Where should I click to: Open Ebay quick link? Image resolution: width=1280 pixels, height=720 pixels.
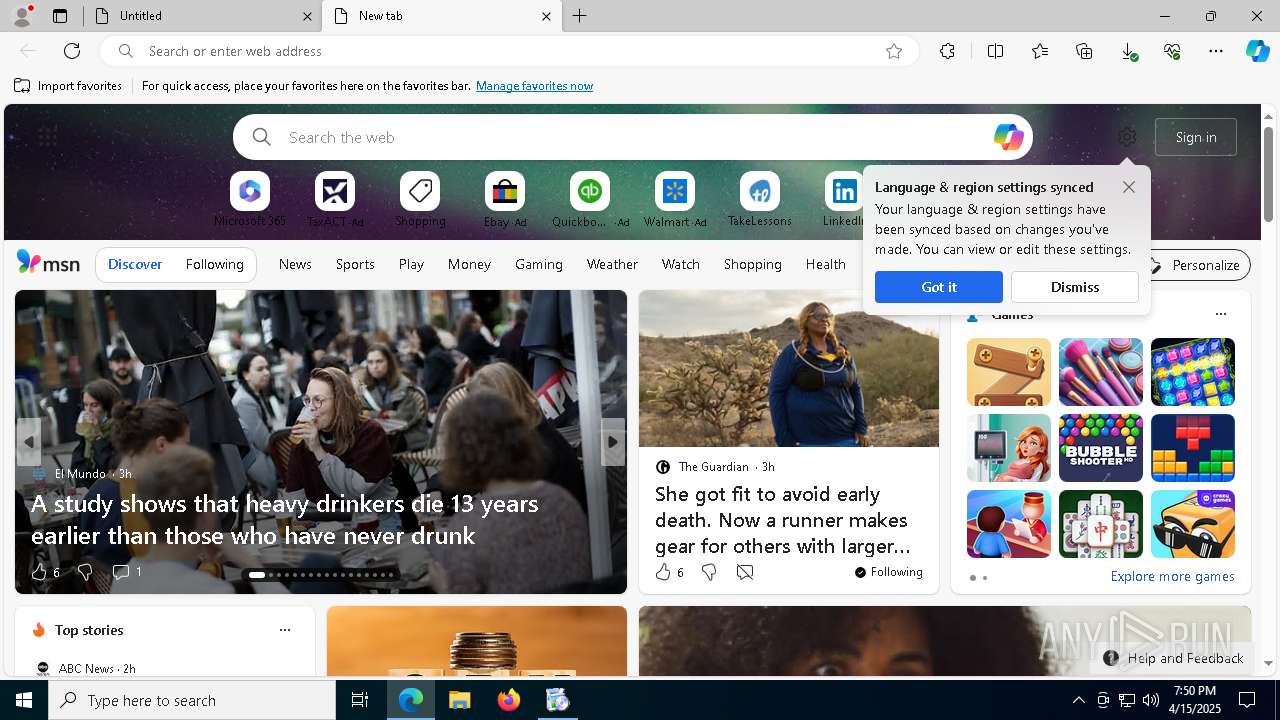[505, 199]
